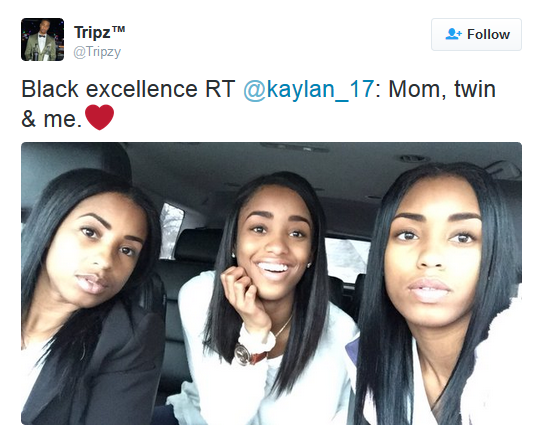This screenshot has width=548, height=430.
Task: Open the Tripz™ display name link
Action: pyautogui.click(x=100, y=33)
